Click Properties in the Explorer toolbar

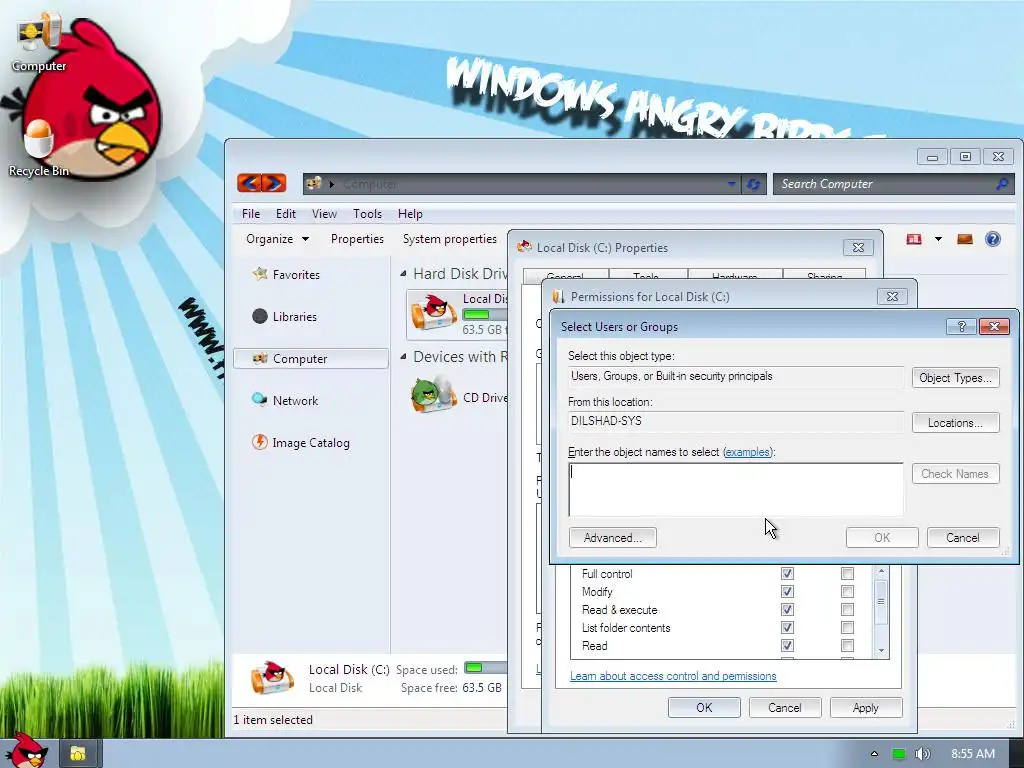coord(357,239)
